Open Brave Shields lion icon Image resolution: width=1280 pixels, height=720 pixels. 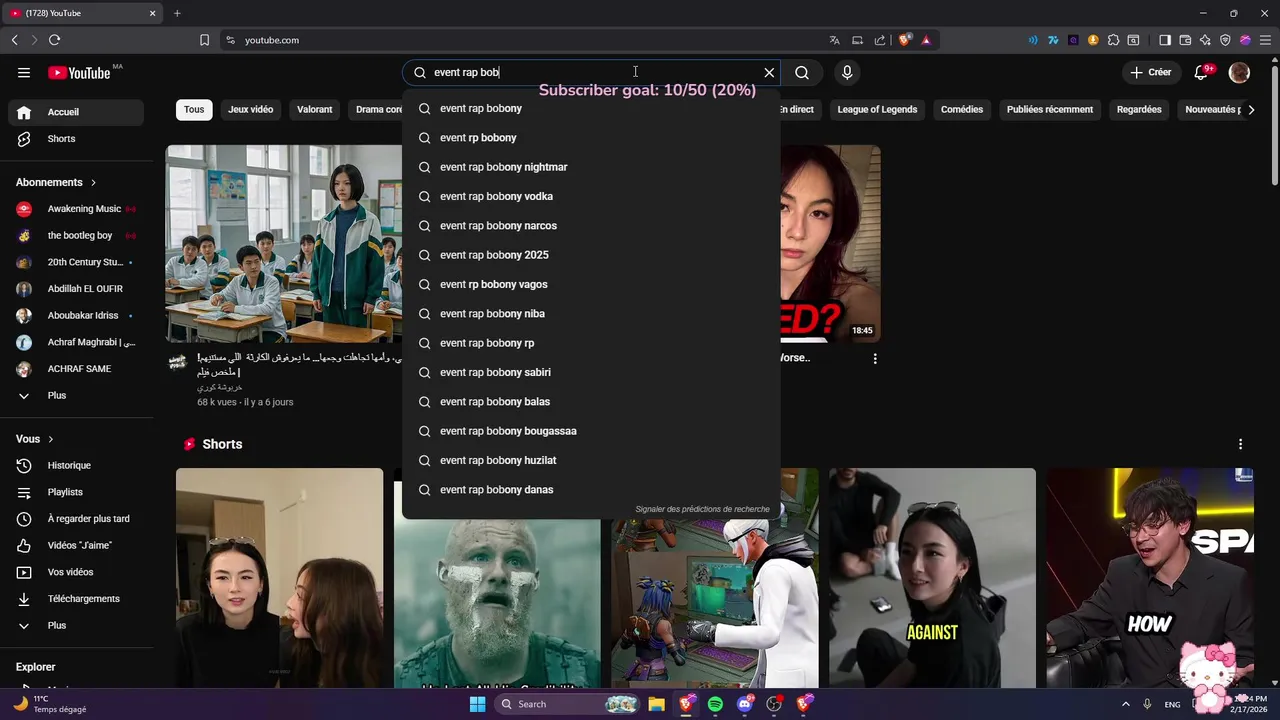904,40
